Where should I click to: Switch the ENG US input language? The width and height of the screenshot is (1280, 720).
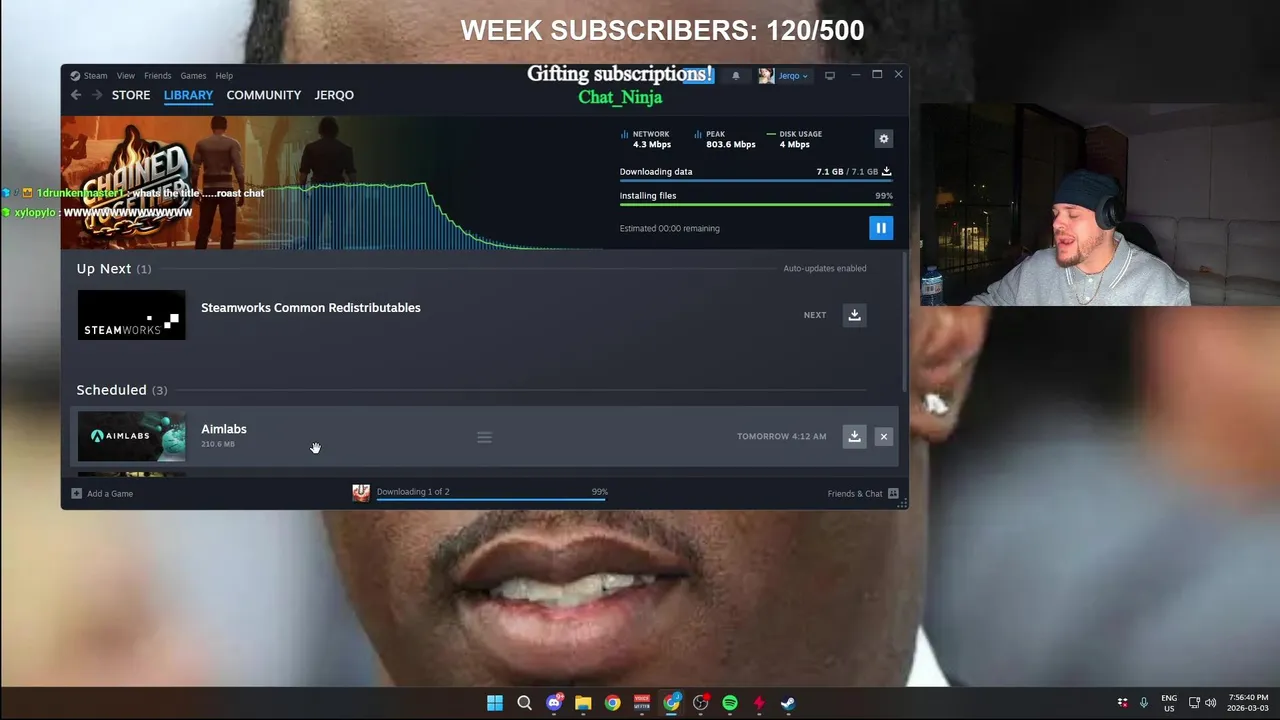1169,703
